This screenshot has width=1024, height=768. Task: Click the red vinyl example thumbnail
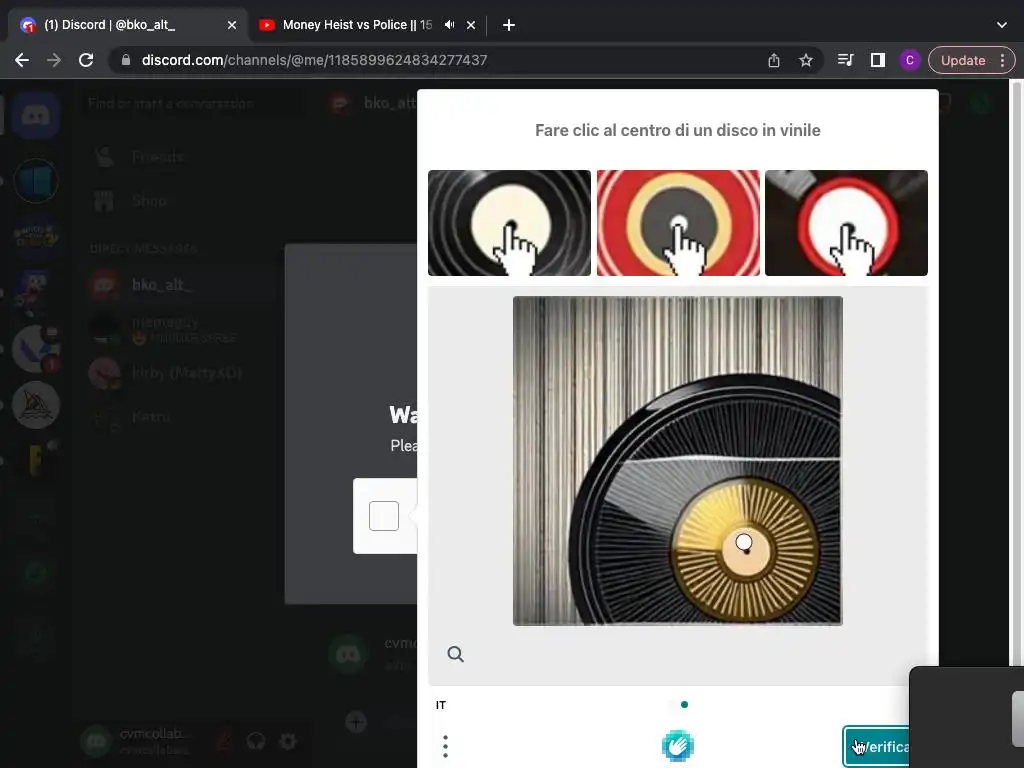(x=678, y=223)
